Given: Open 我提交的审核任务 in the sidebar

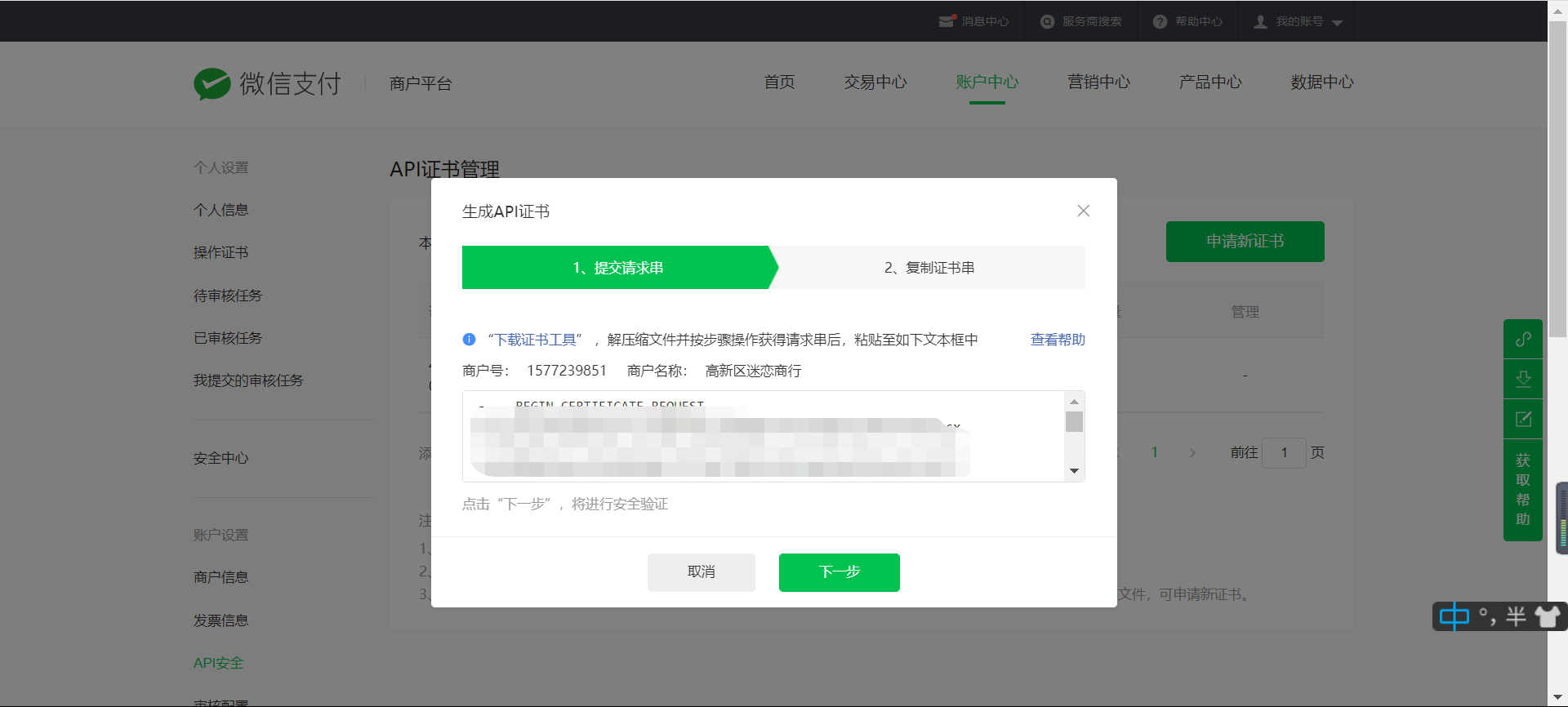Looking at the screenshot, I should [x=248, y=380].
